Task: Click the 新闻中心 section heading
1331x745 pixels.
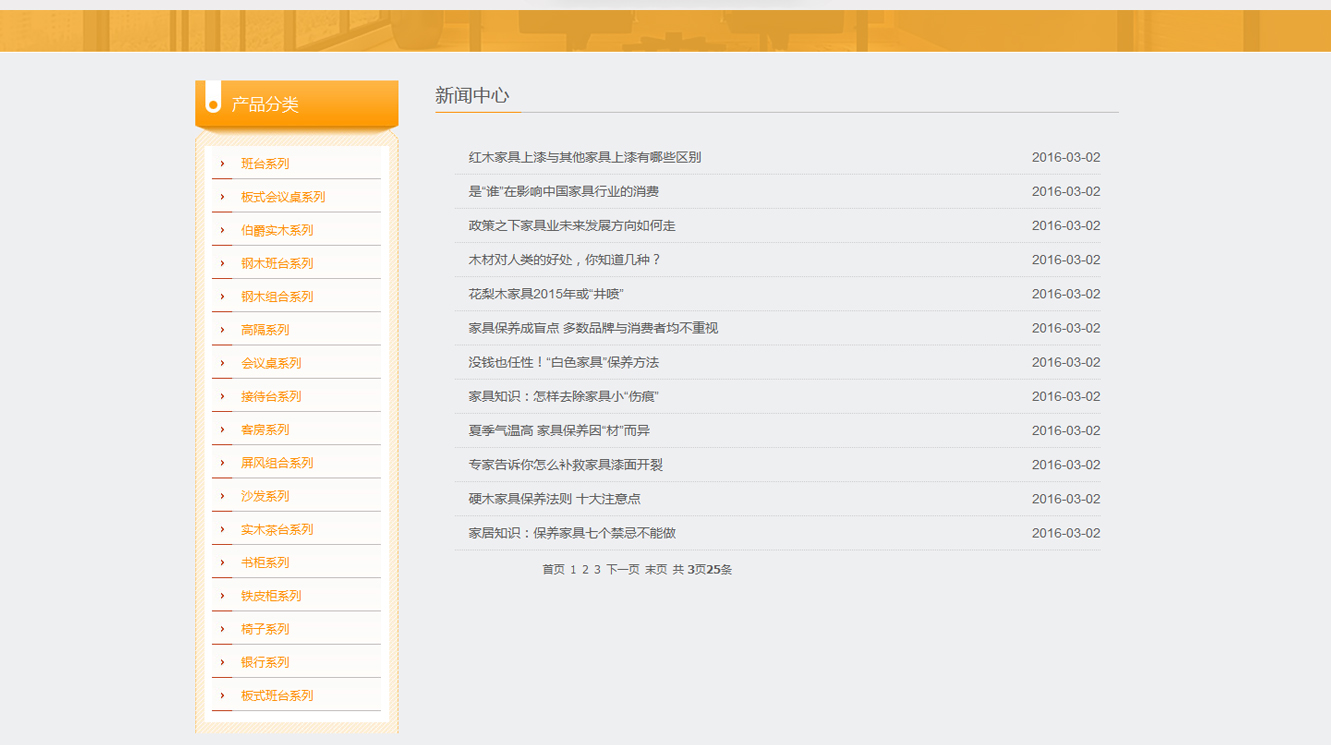Action: coord(472,96)
